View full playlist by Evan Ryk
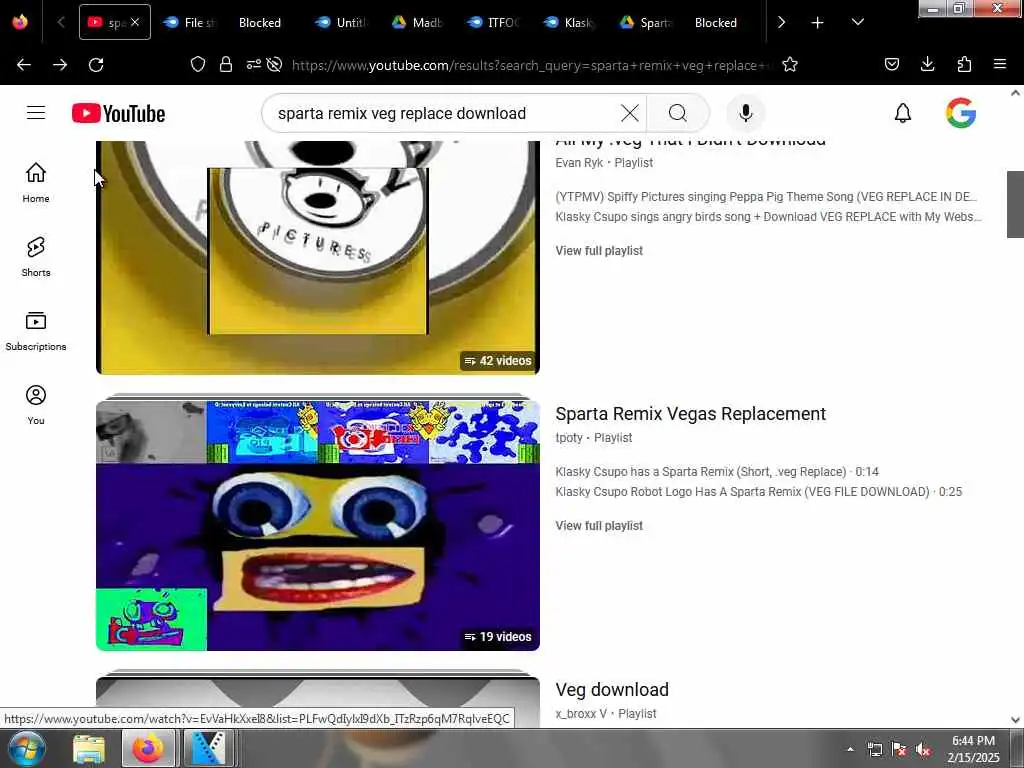The height and width of the screenshot is (768, 1024). 599,251
